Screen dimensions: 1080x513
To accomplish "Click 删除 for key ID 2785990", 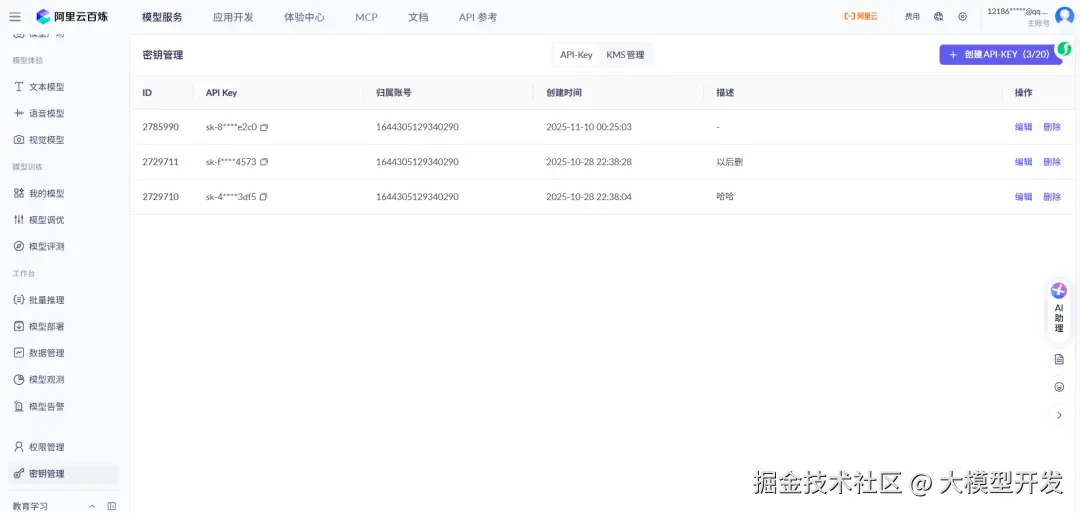I will point(1052,127).
